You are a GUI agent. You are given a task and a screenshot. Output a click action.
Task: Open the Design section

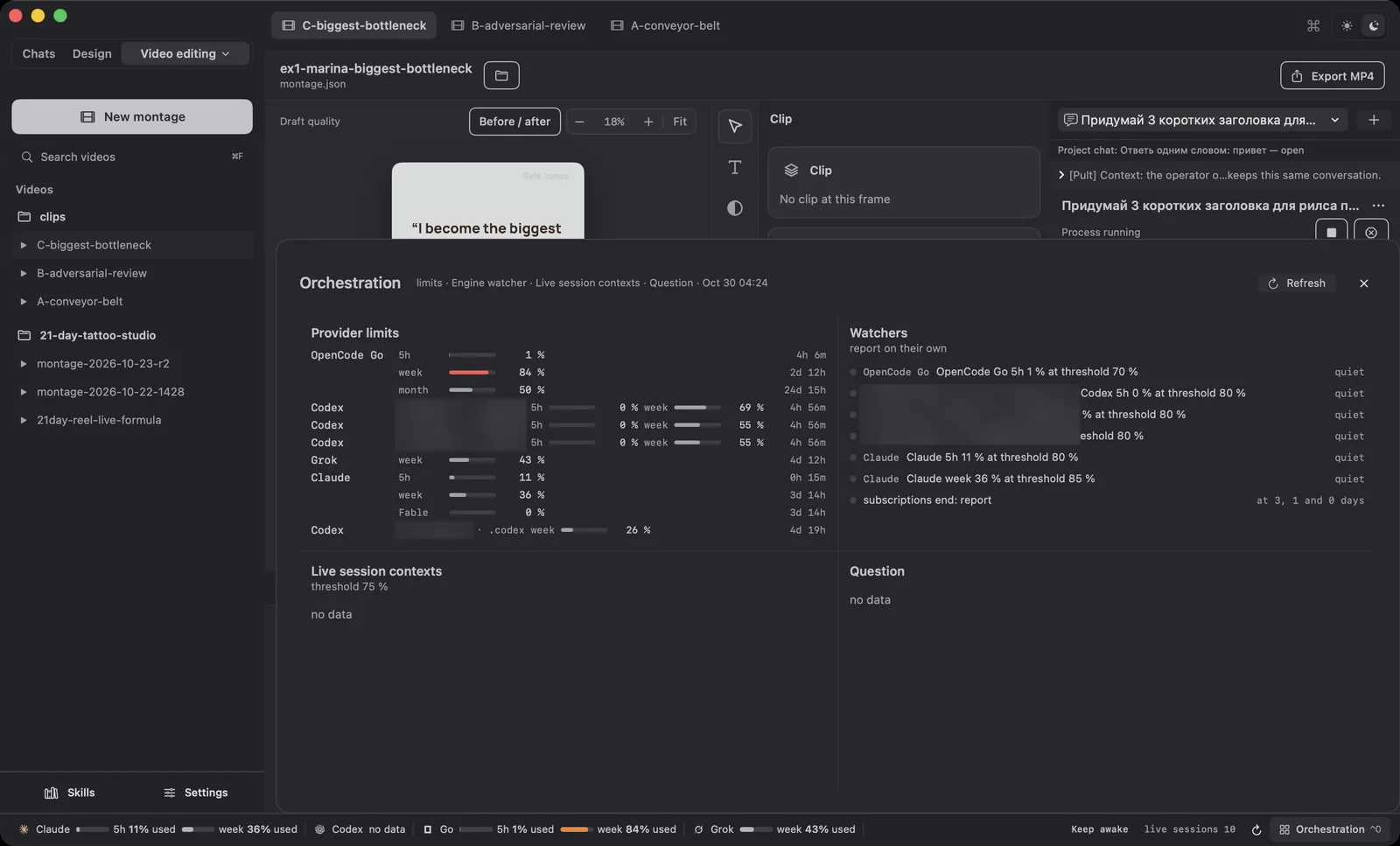coord(92,53)
